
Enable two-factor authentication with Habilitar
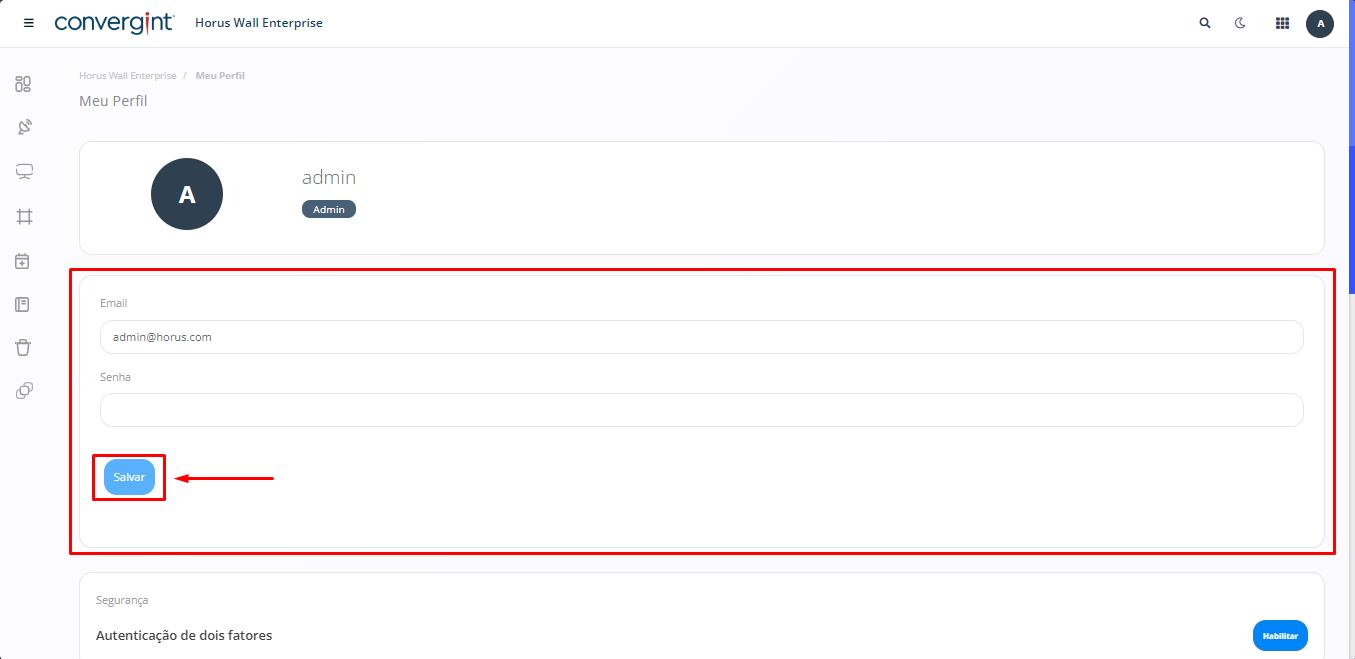click(1280, 636)
